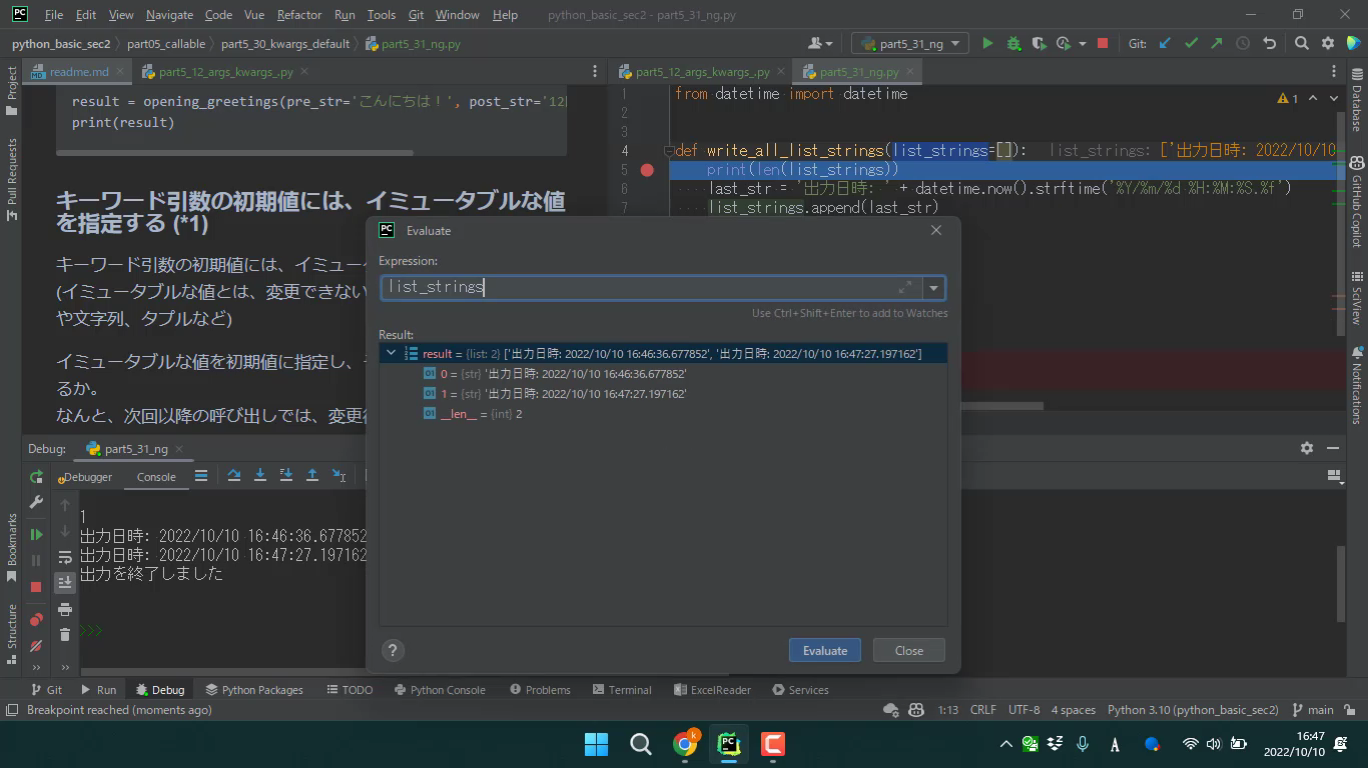
Task: Open the Expression history dropdown arrow
Action: [x=933, y=288]
